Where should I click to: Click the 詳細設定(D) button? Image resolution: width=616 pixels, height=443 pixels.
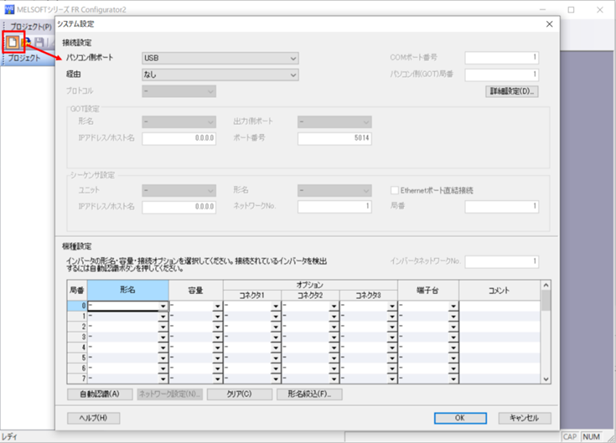(512, 92)
